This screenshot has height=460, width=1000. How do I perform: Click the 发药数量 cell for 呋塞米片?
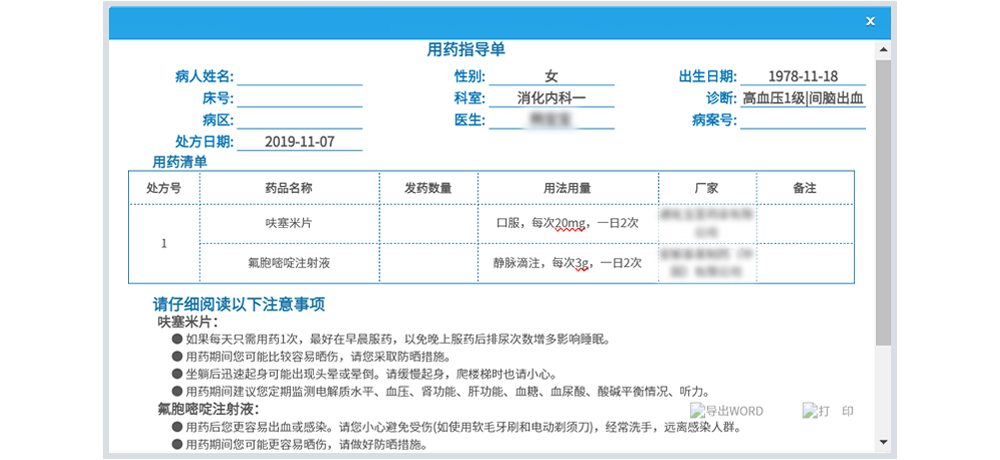tap(428, 224)
